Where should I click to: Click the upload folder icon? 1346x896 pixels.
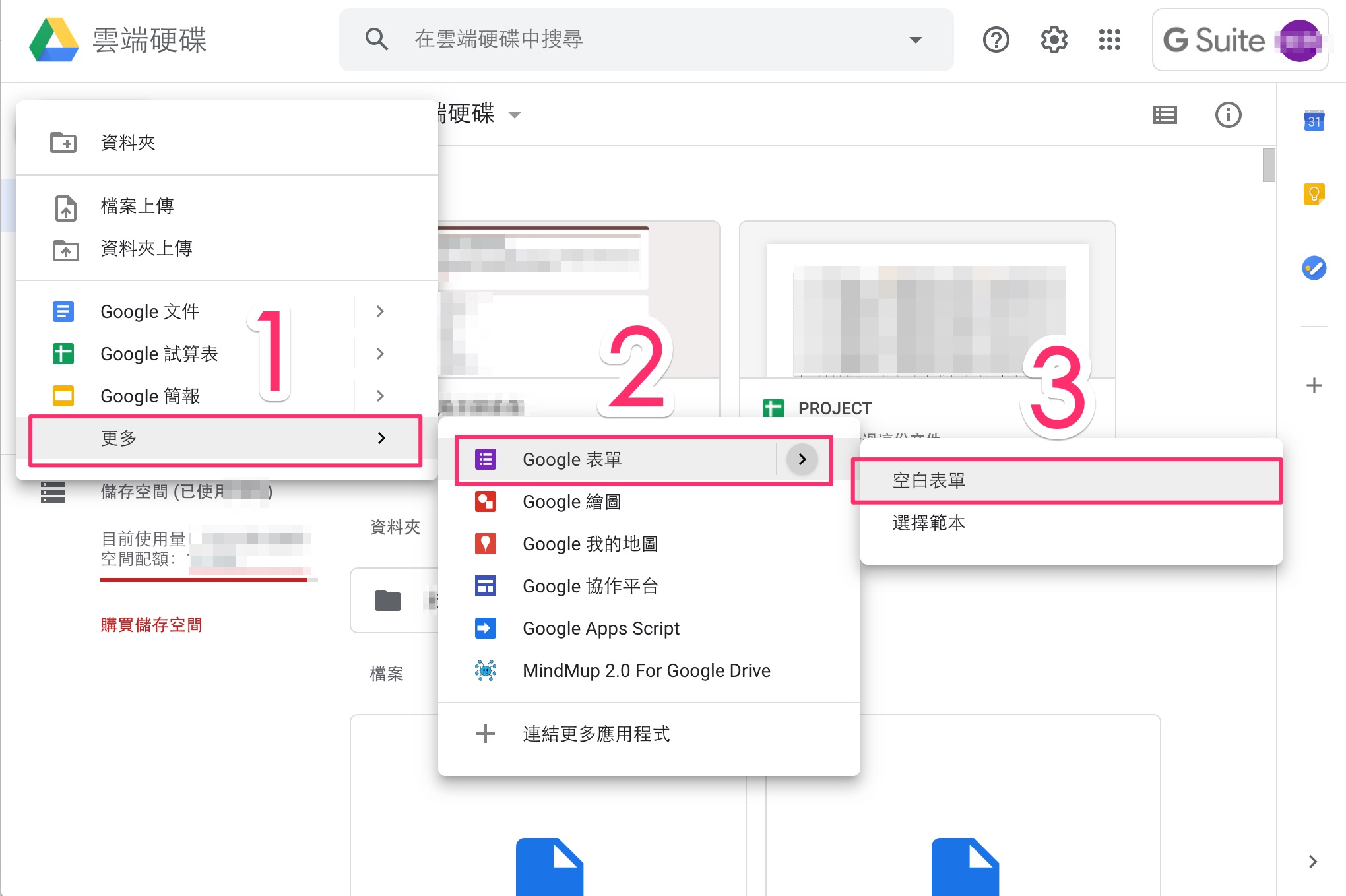(x=65, y=250)
